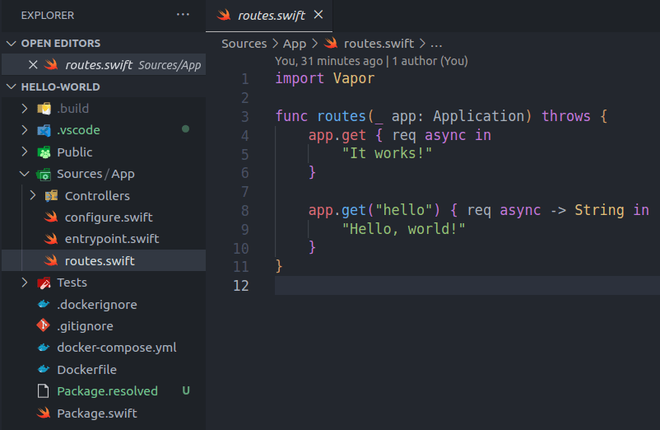Image resolution: width=660 pixels, height=430 pixels.
Task: Collapse the HELLO-WORLD project section
Action: [x=12, y=87]
